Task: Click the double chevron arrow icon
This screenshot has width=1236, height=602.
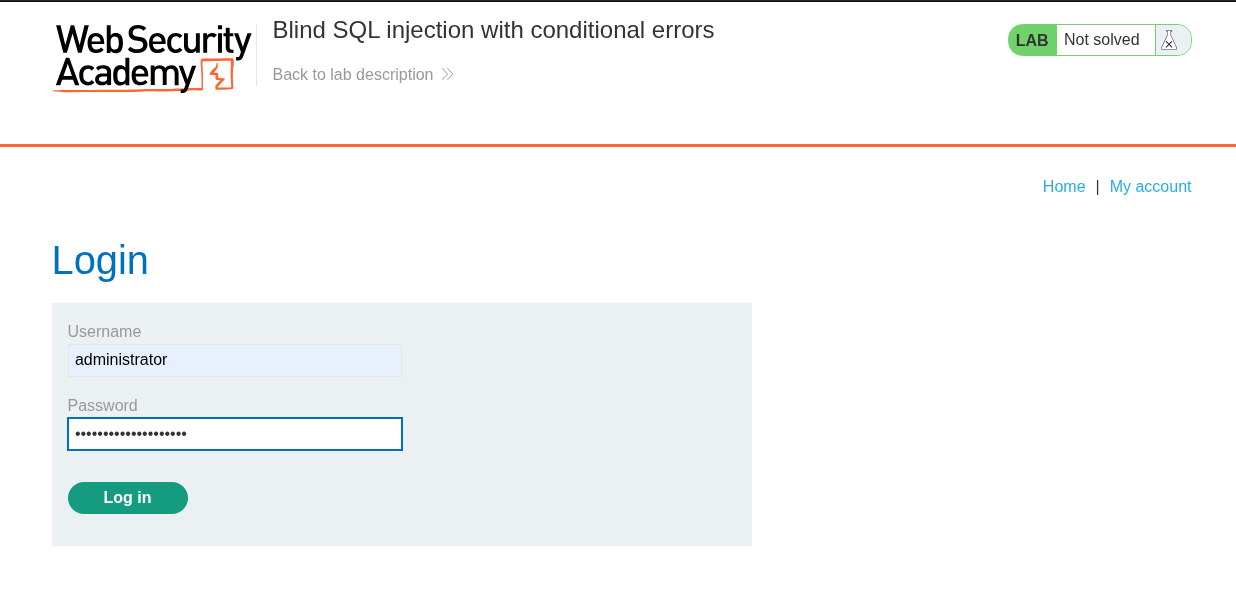Action: [447, 75]
